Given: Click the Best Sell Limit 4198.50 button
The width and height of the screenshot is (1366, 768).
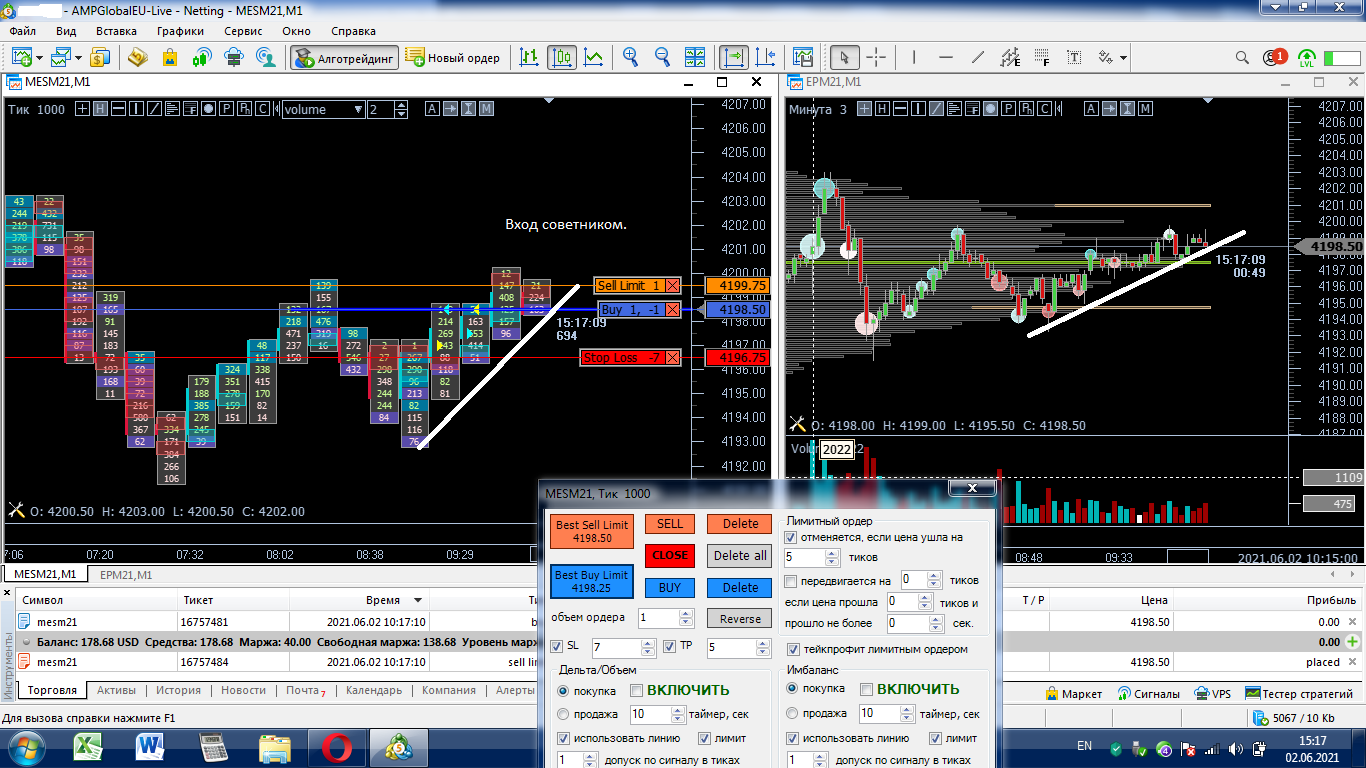Looking at the screenshot, I should tap(592, 531).
